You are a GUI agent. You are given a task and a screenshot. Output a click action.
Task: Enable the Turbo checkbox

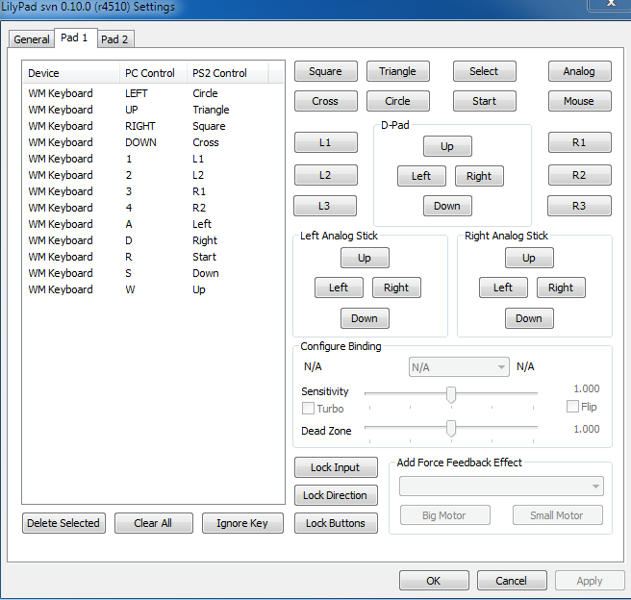click(308, 408)
